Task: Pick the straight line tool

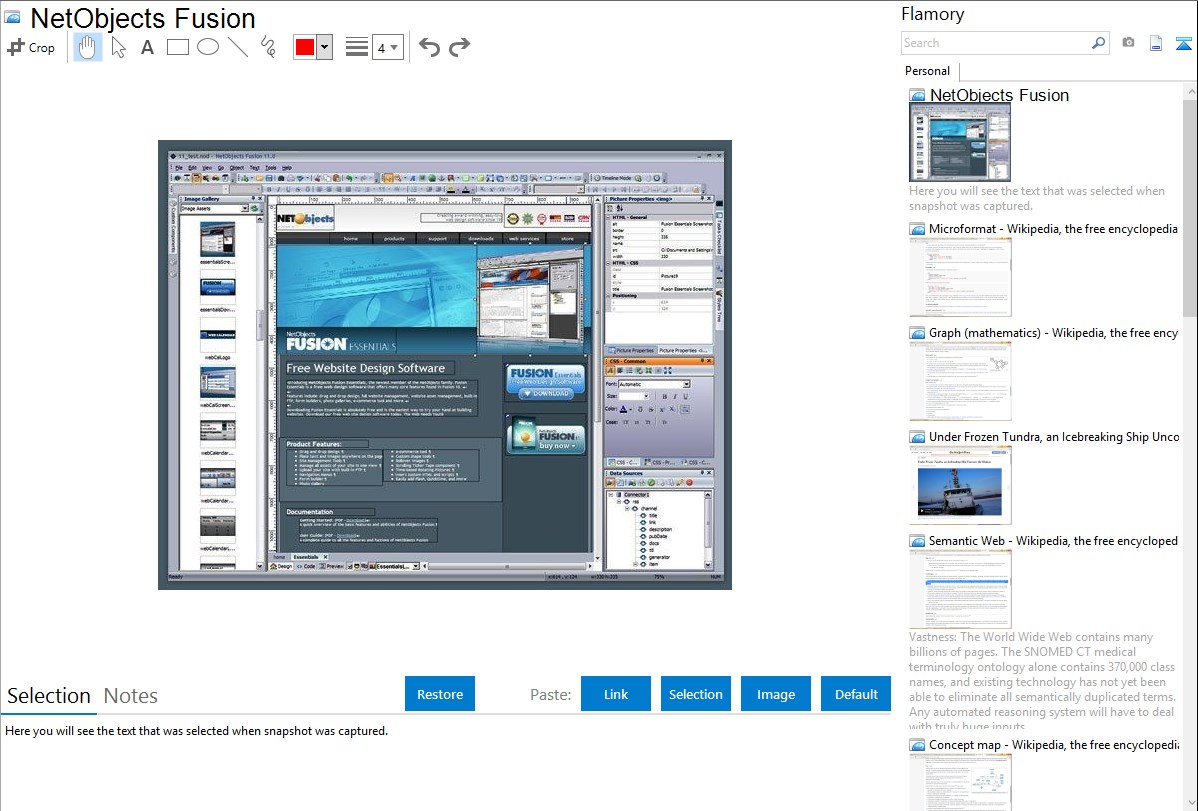Action: coord(237,47)
